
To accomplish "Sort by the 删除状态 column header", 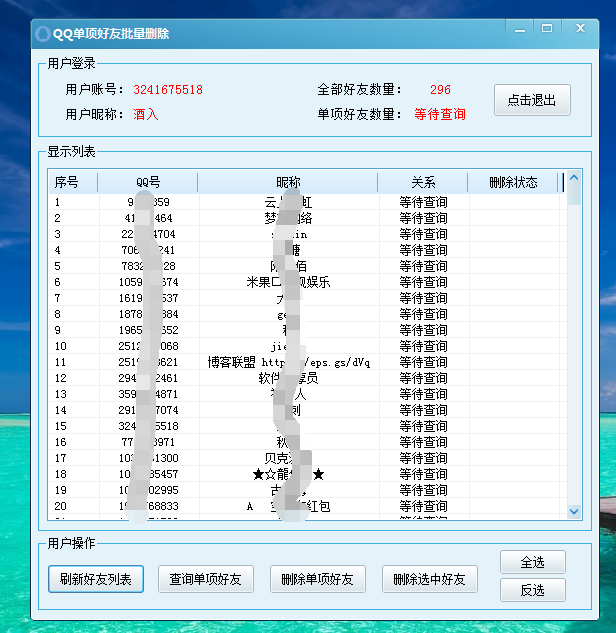I will (513, 182).
